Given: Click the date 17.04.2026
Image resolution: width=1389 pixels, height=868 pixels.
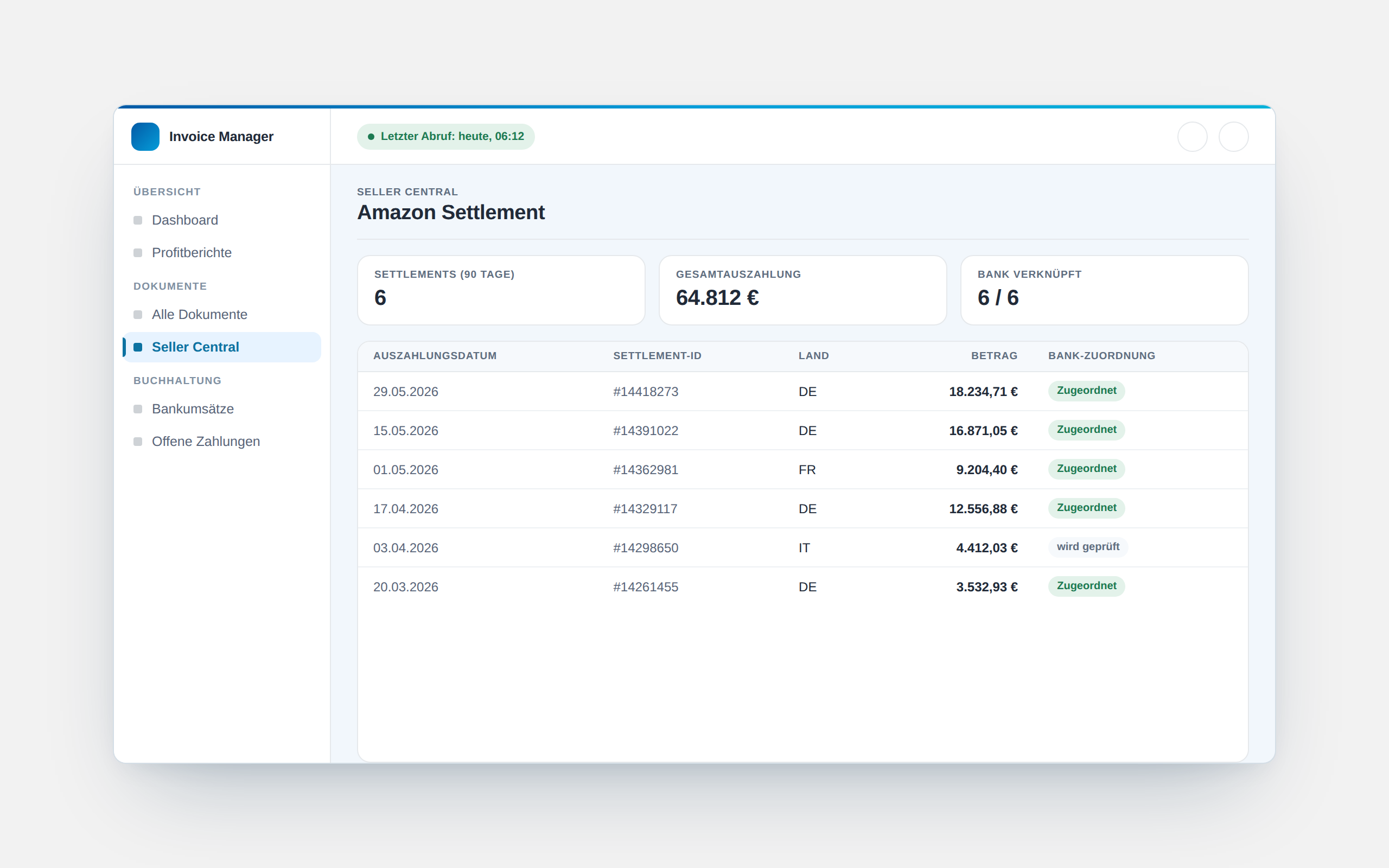Looking at the screenshot, I should pos(406,509).
